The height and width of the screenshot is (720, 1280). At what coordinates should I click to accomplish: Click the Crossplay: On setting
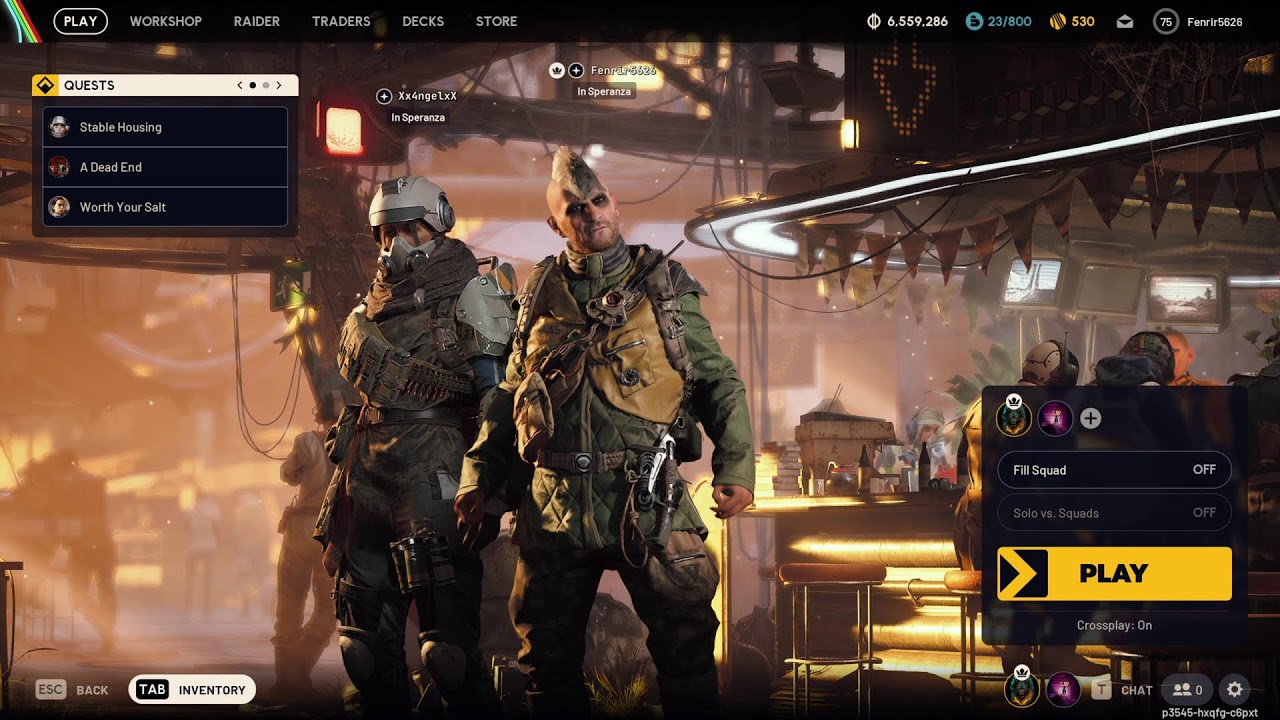(1114, 625)
